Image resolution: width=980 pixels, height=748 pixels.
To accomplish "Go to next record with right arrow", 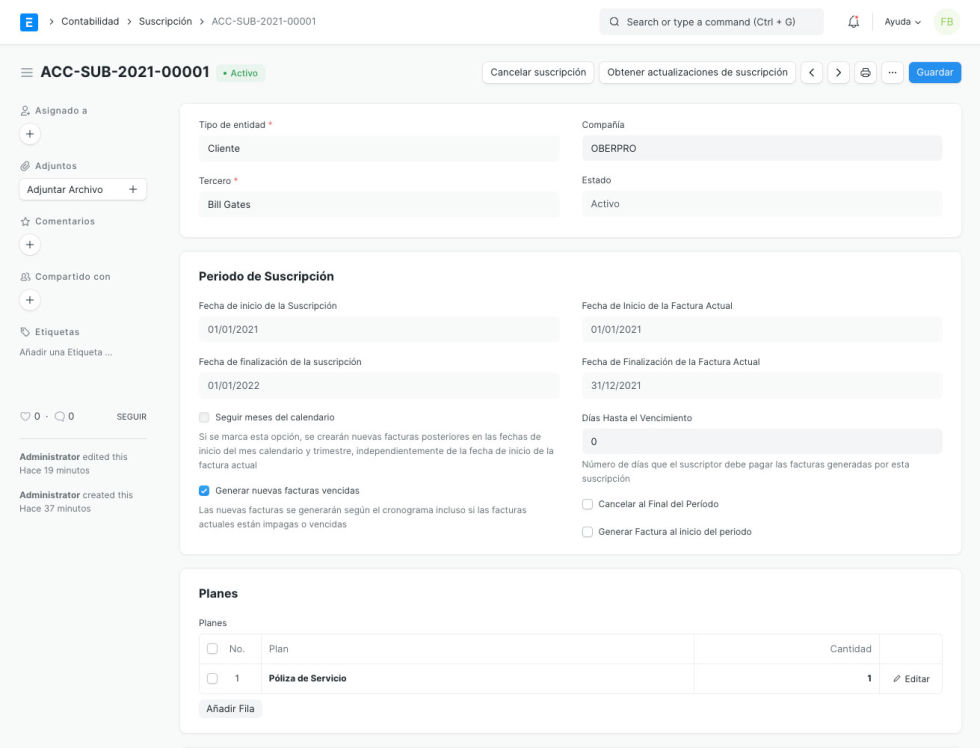I will [839, 73].
